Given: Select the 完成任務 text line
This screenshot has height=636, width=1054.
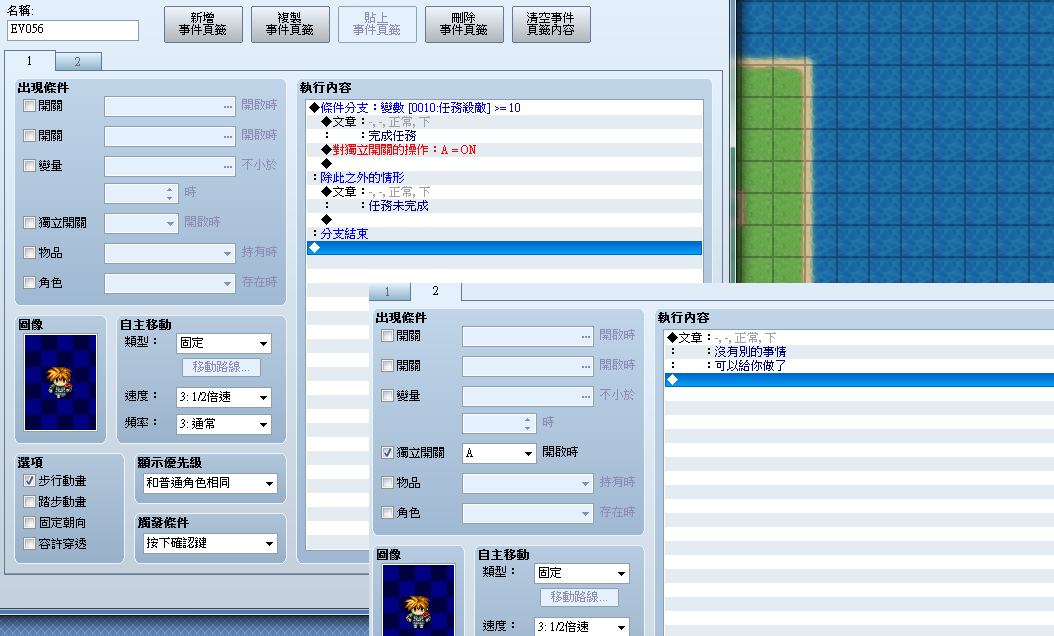Looking at the screenshot, I should tap(505, 136).
